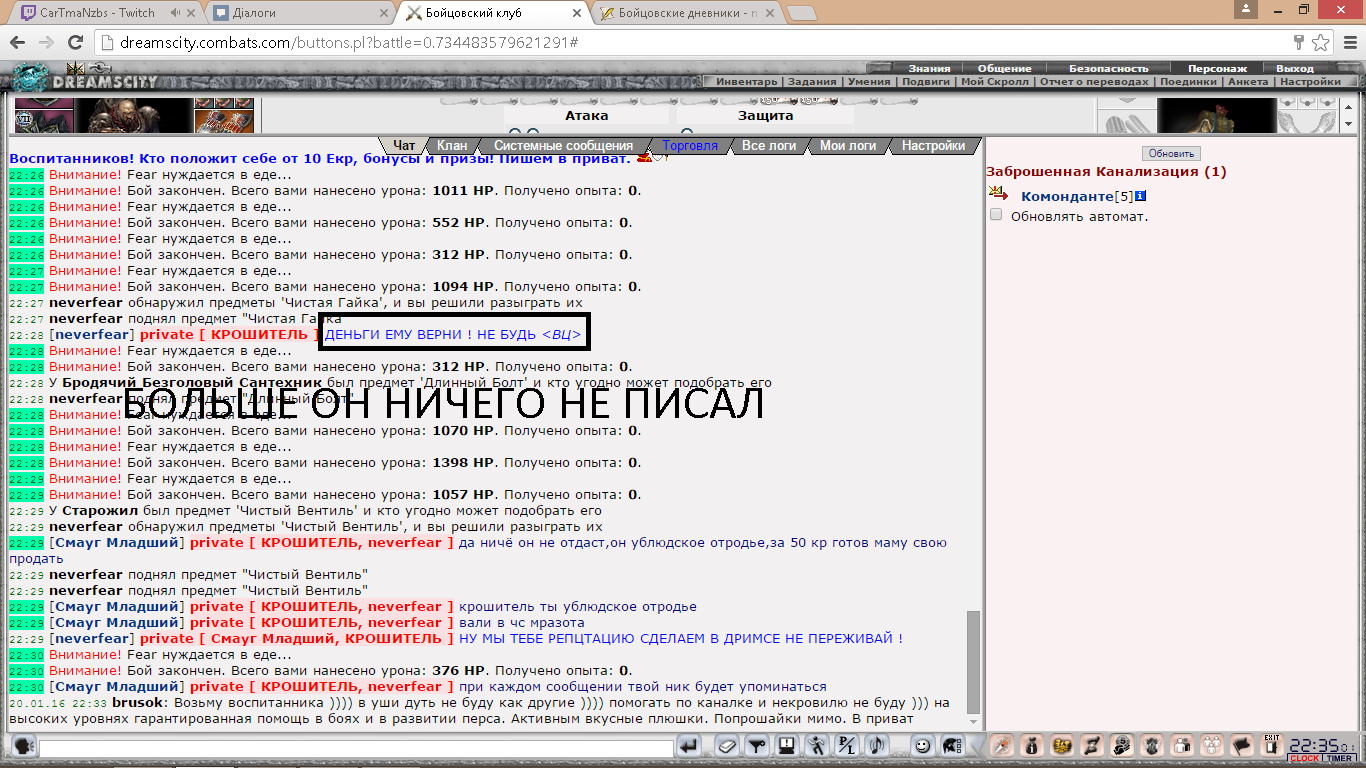Click the horned demon mask icon
This screenshot has width=1366, height=768.
pyautogui.click(x=1152, y=745)
